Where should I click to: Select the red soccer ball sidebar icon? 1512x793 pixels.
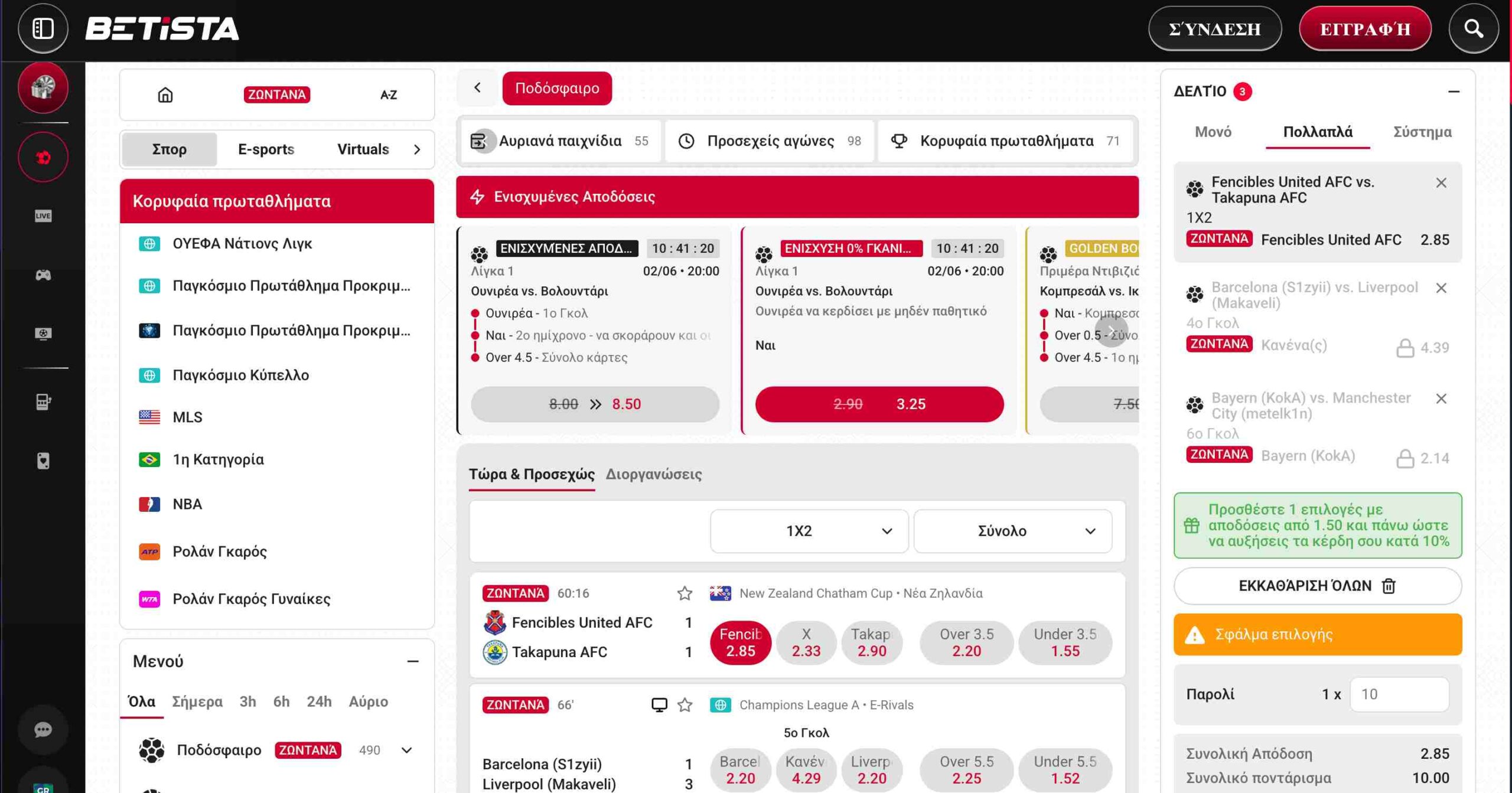point(43,157)
